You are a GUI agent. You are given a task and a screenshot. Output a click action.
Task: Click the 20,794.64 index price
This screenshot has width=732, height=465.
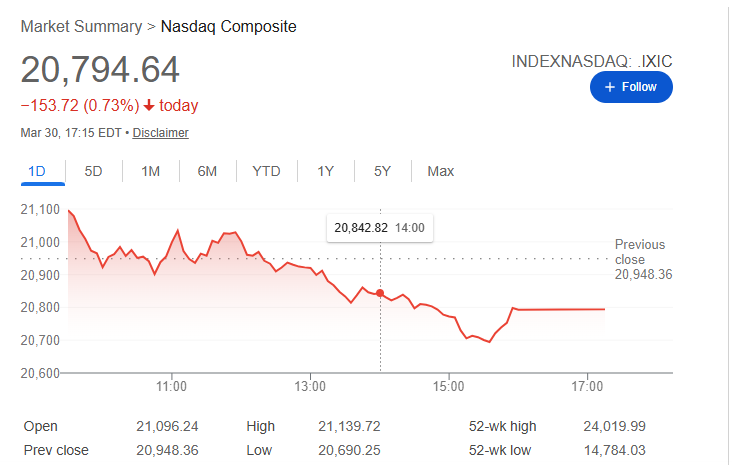(x=100, y=70)
